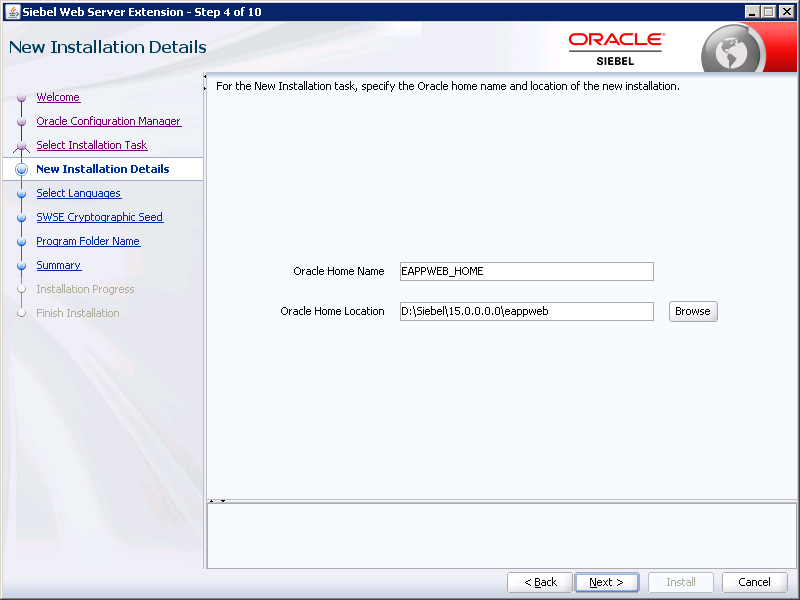Collapse the left navigation panel arrow
Viewport: 800px width, 600px height.
pyautogui.click(x=205, y=77)
